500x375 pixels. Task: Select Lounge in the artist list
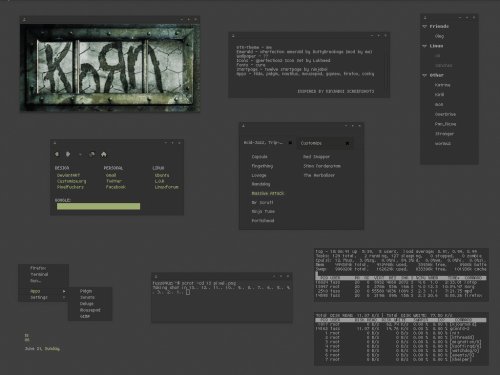pyautogui.click(x=259, y=175)
